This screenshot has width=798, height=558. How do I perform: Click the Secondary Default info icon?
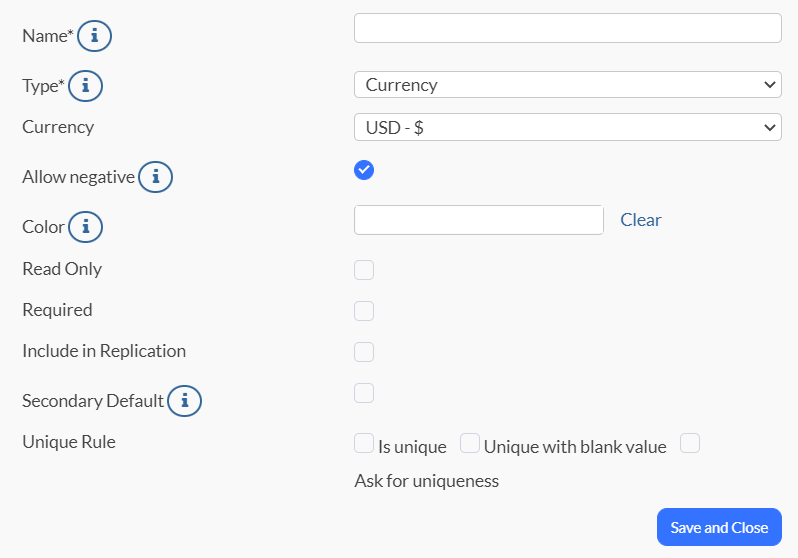coord(184,401)
